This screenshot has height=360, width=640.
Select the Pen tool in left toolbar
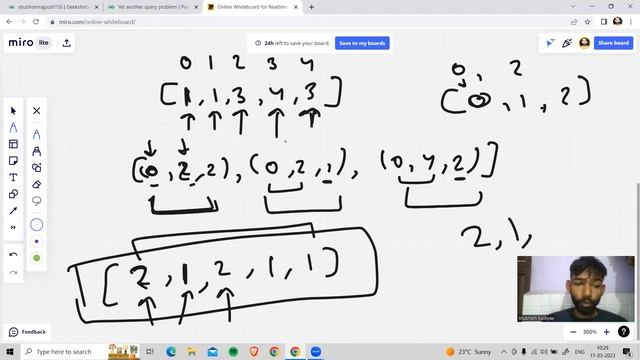coord(13,127)
